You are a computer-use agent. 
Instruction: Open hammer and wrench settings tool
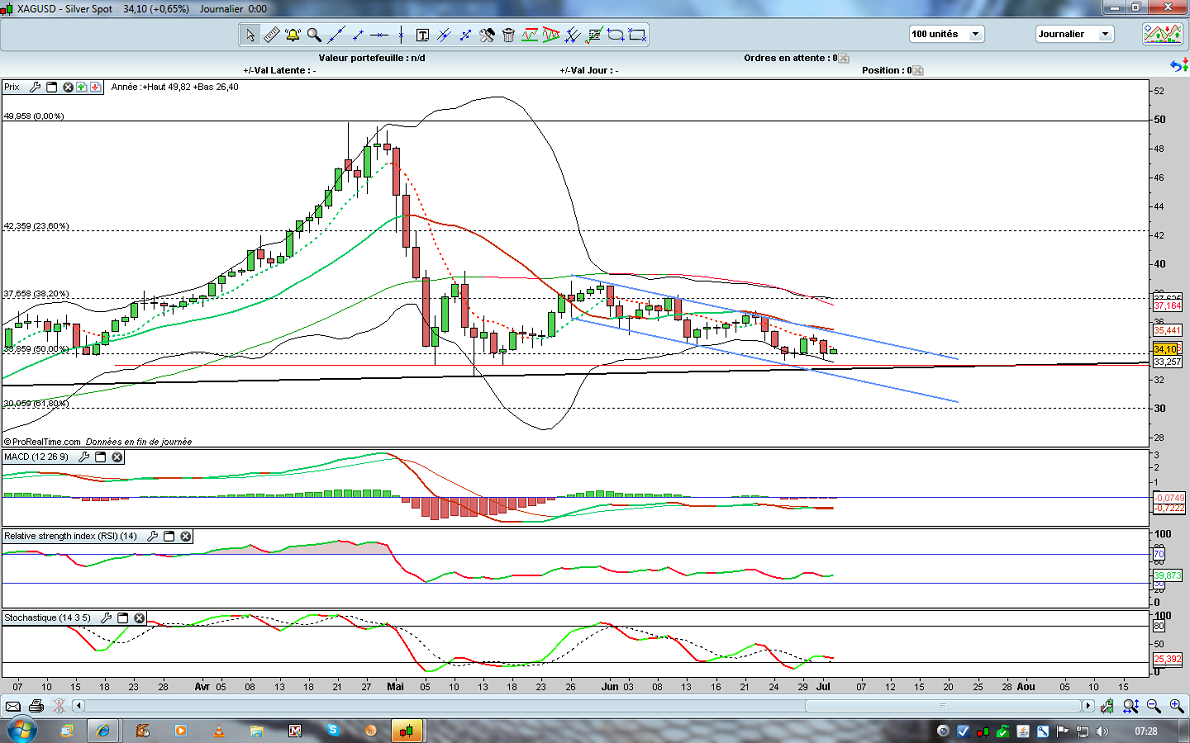click(487, 35)
